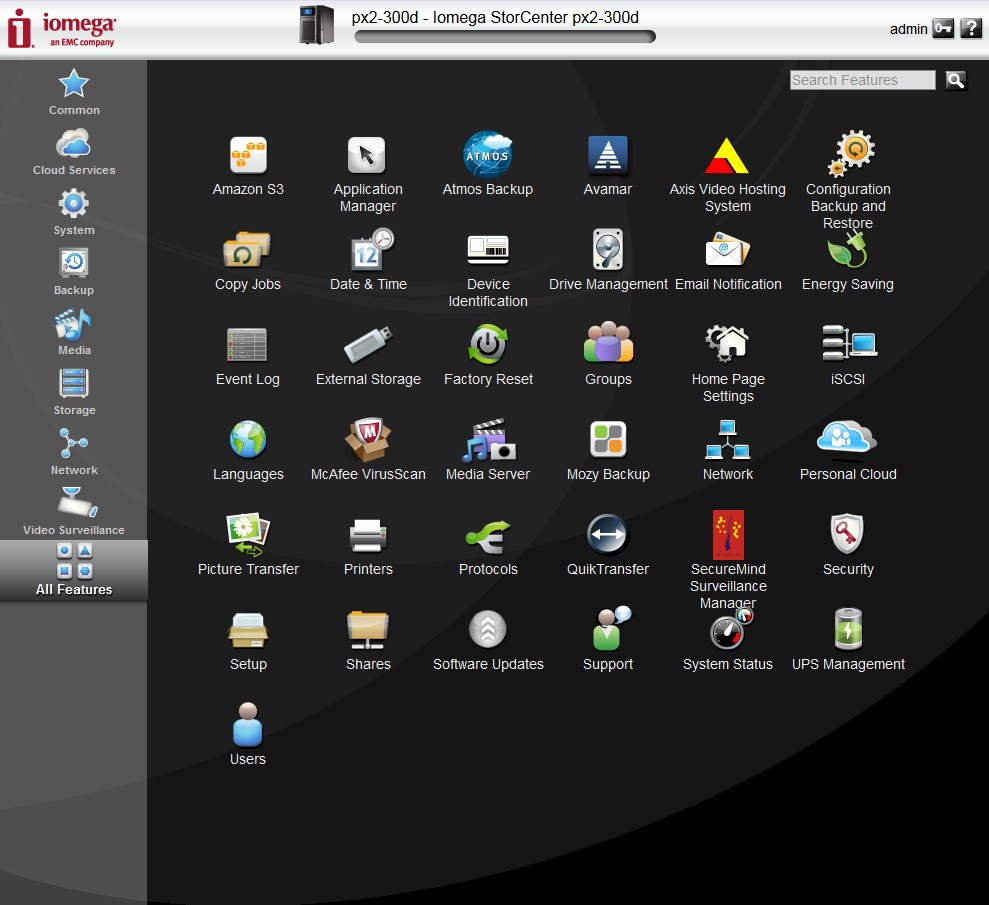The image size is (989, 905).
Task: Select the Video Surveillance category
Action: tap(74, 511)
